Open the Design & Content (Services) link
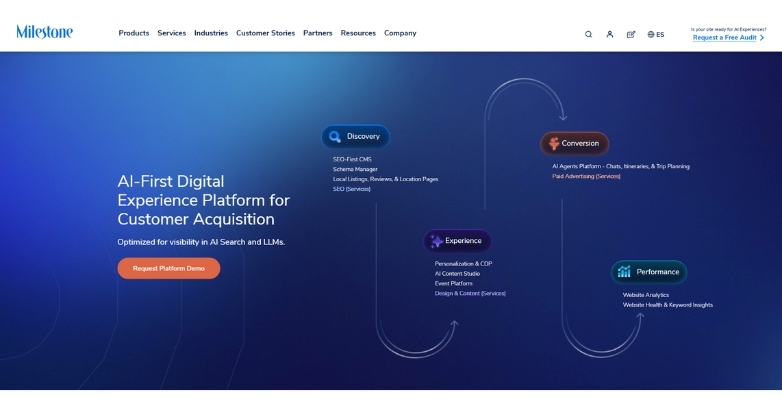782x410 pixels. tap(470, 293)
